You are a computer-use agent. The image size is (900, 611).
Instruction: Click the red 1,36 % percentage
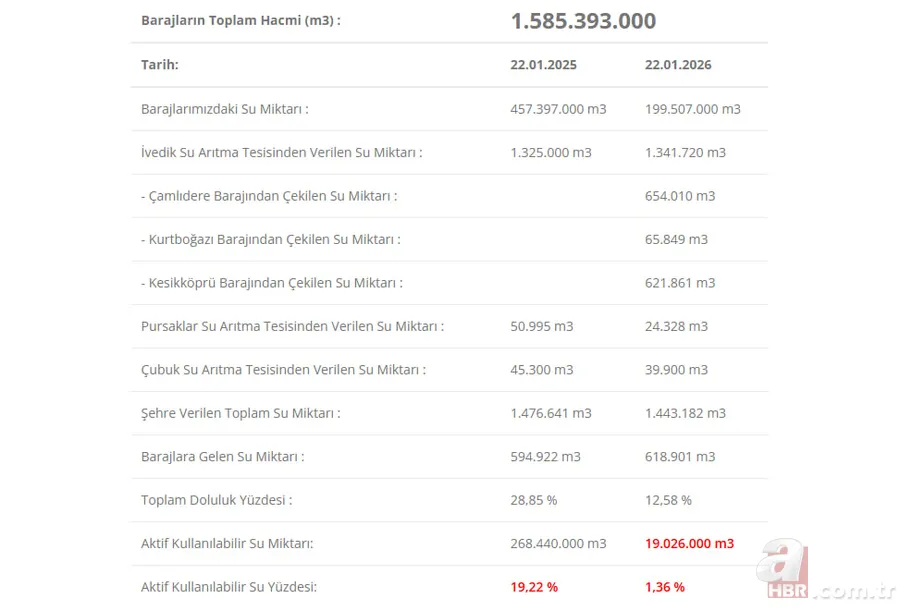click(x=665, y=587)
